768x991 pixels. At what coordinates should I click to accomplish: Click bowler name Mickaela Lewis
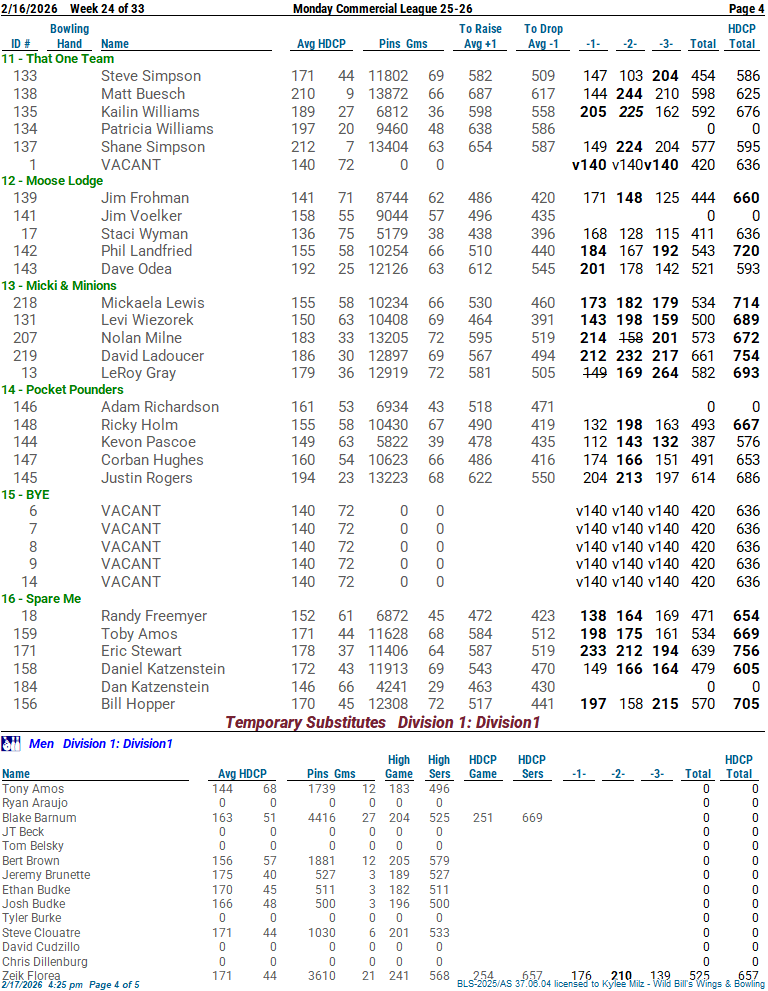click(152, 303)
